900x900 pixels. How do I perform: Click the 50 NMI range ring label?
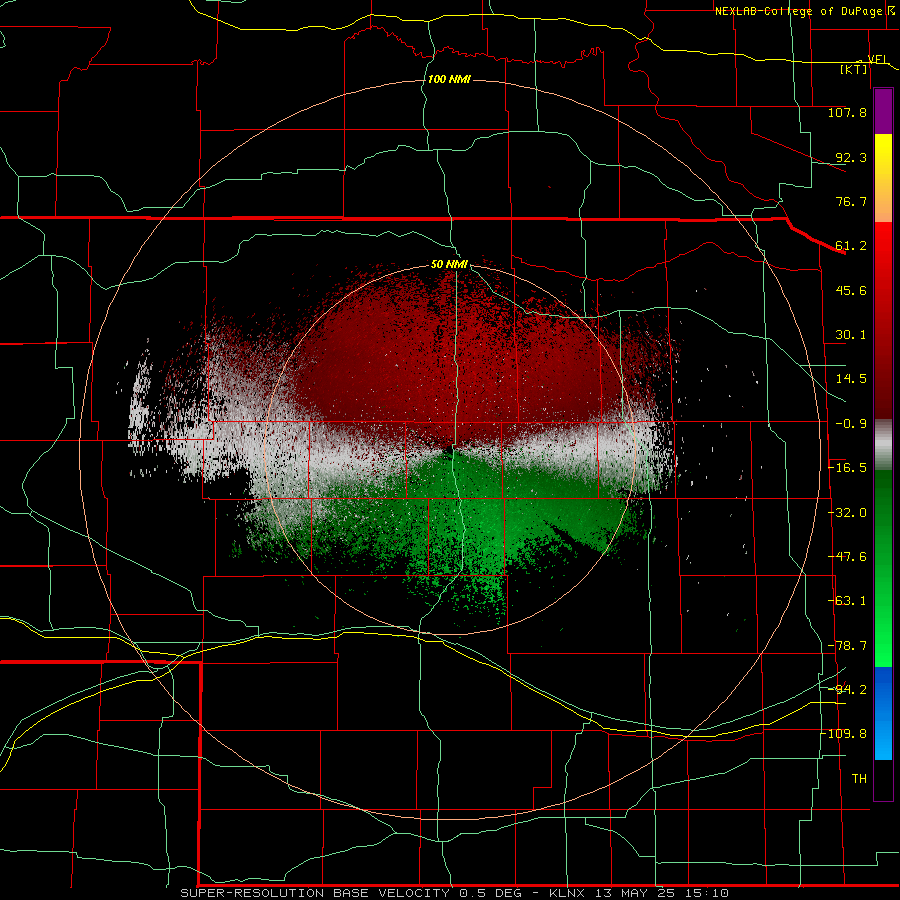449,264
